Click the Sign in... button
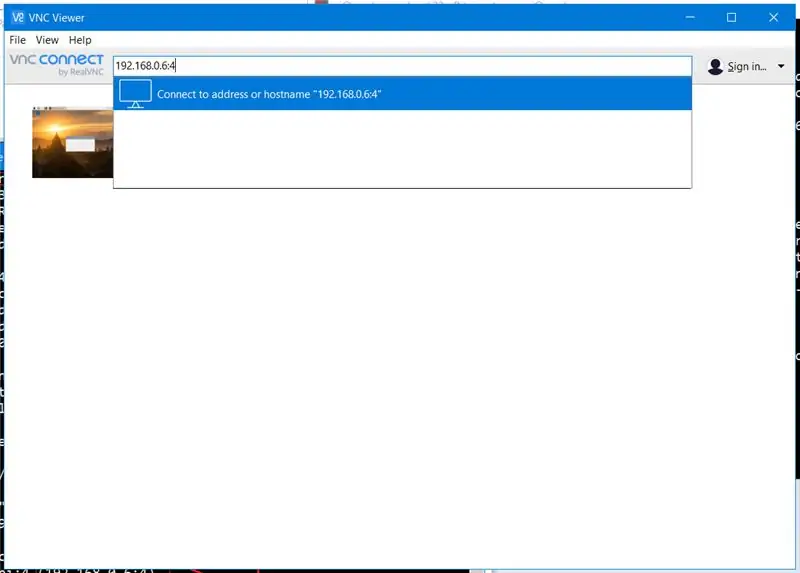Screen dimensions: 800x573 (746, 66)
